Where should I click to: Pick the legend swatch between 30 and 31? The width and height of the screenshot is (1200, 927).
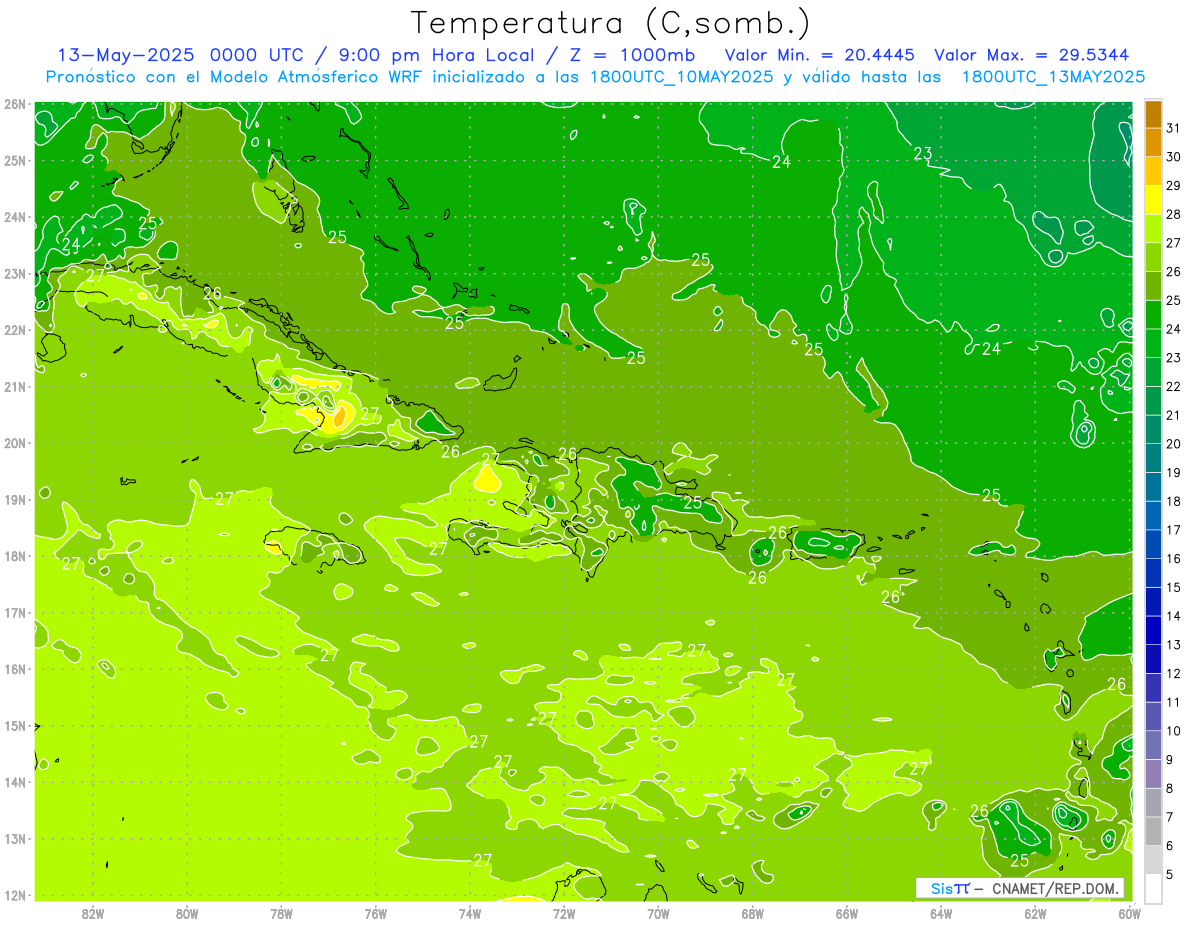(x=1153, y=143)
